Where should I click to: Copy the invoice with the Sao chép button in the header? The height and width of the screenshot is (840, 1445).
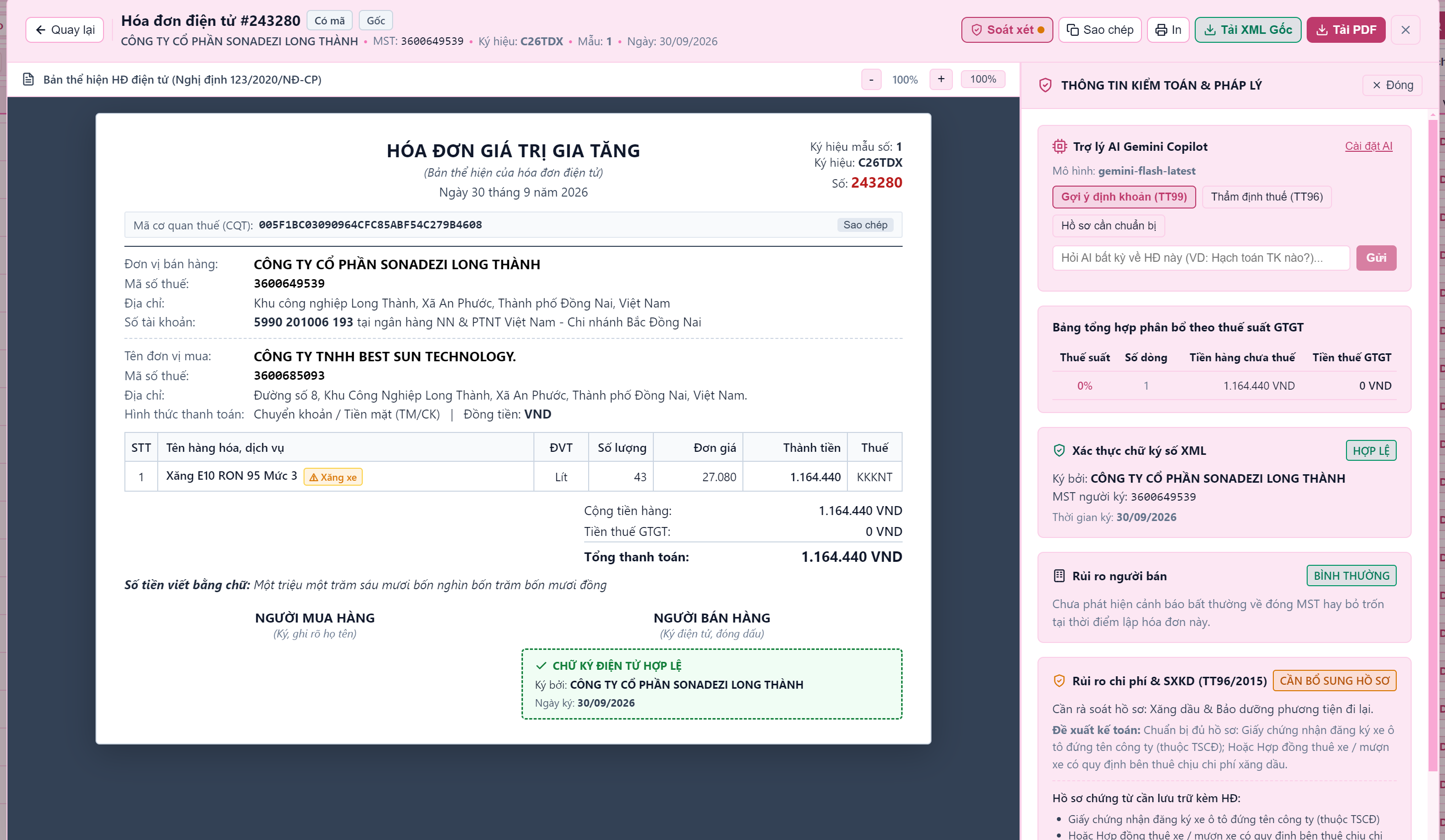coord(1100,30)
